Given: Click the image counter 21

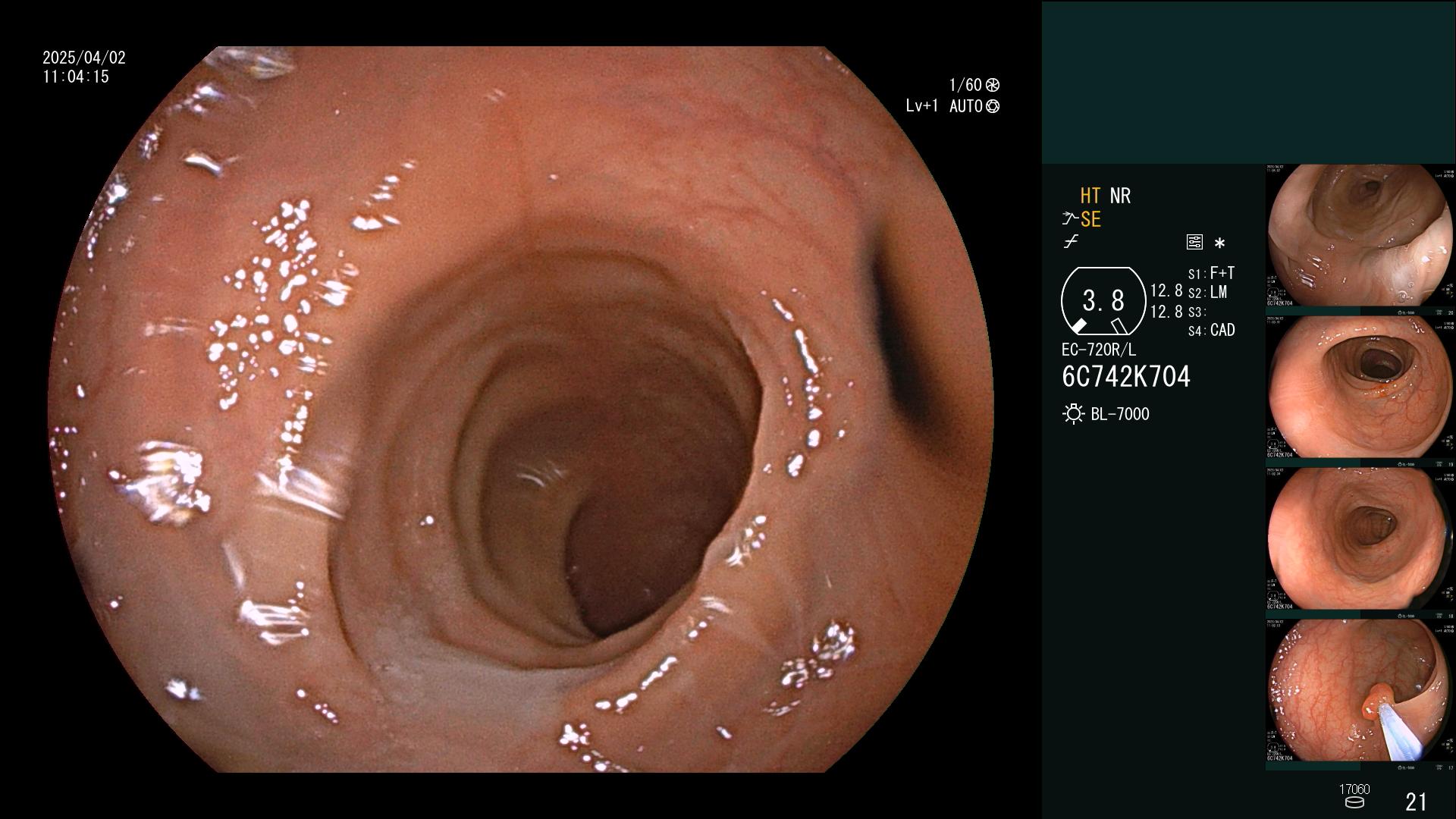Looking at the screenshot, I should click(1416, 802).
